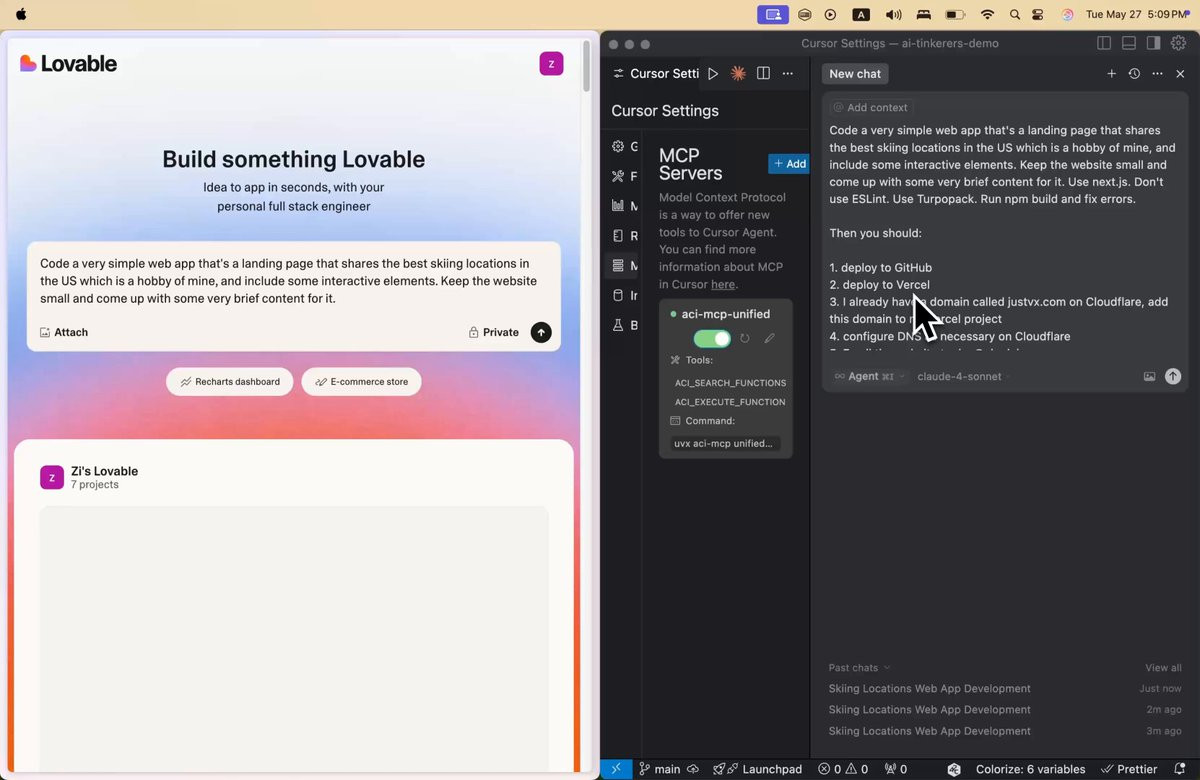Switch the main git branch
Viewport: 1200px width, 780px height.
tap(660, 769)
